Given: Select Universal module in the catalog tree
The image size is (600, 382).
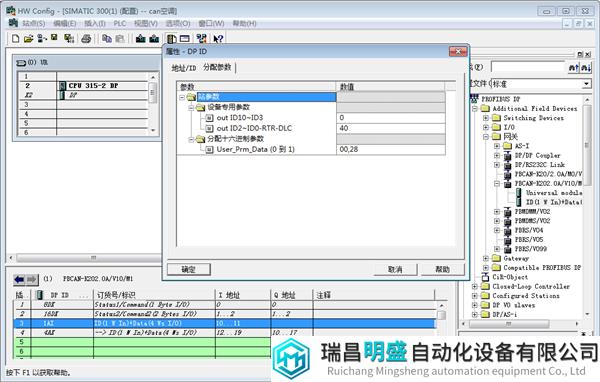Looking at the screenshot, I should tap(553, 193).
